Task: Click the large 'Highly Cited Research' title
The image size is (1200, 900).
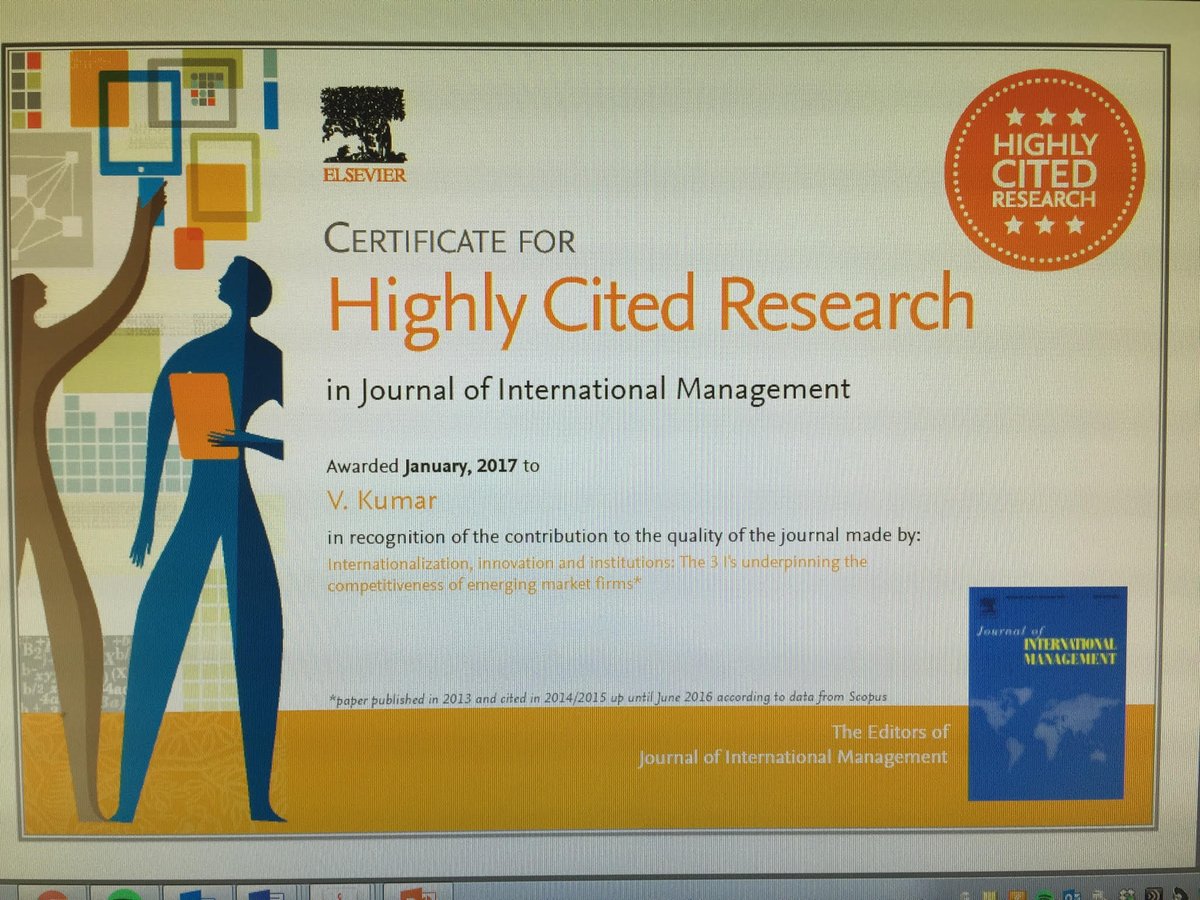Action: coord(651,307)
